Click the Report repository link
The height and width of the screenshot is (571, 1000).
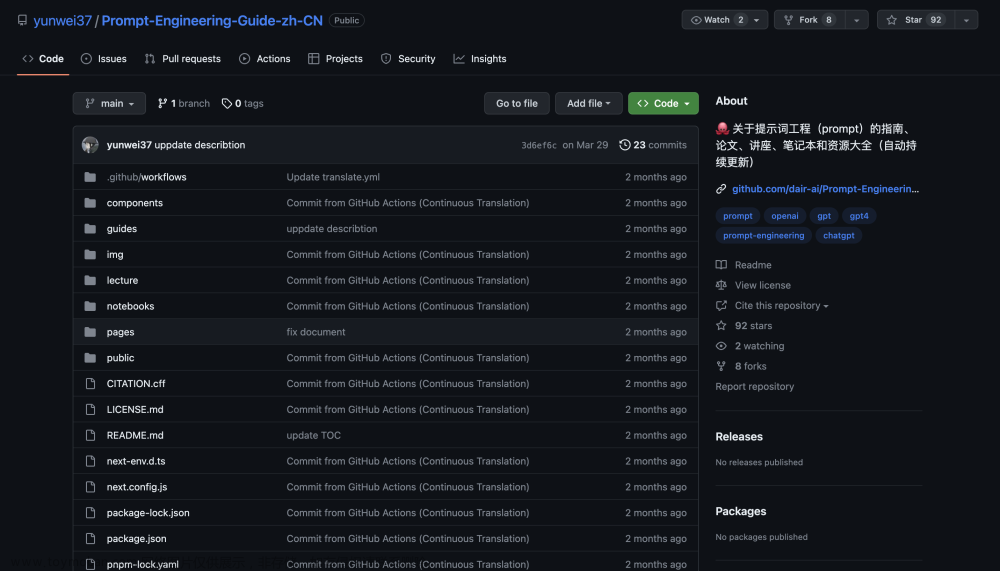(754, 387)
